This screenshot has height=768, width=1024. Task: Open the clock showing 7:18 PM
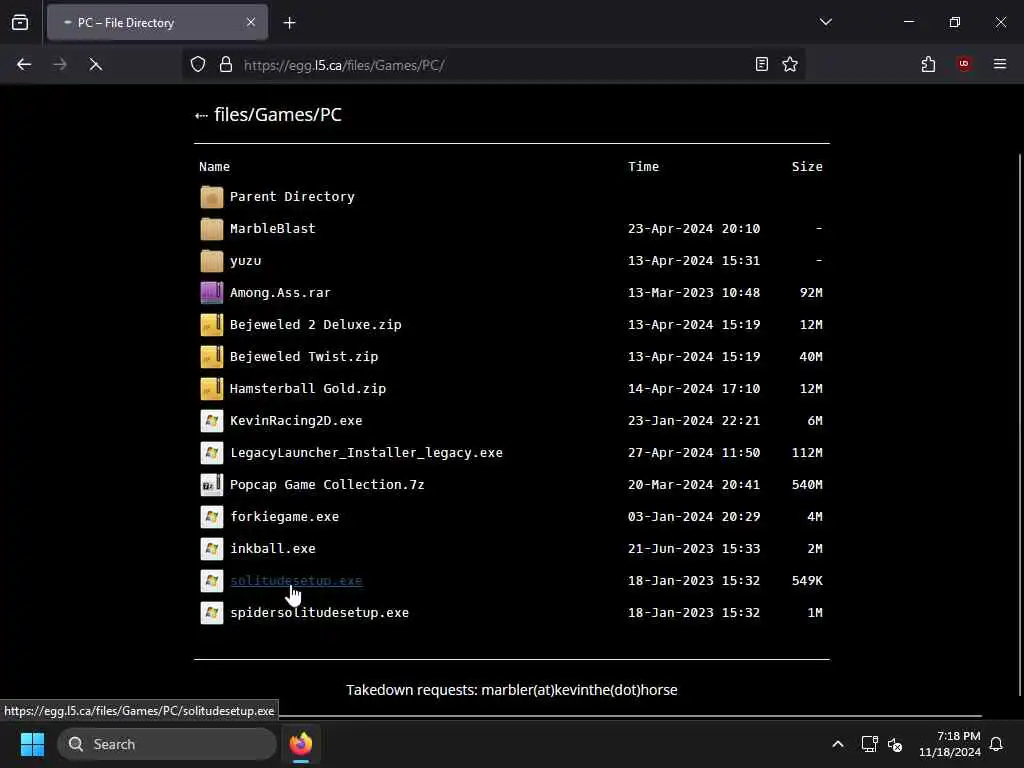click(950, 744)
